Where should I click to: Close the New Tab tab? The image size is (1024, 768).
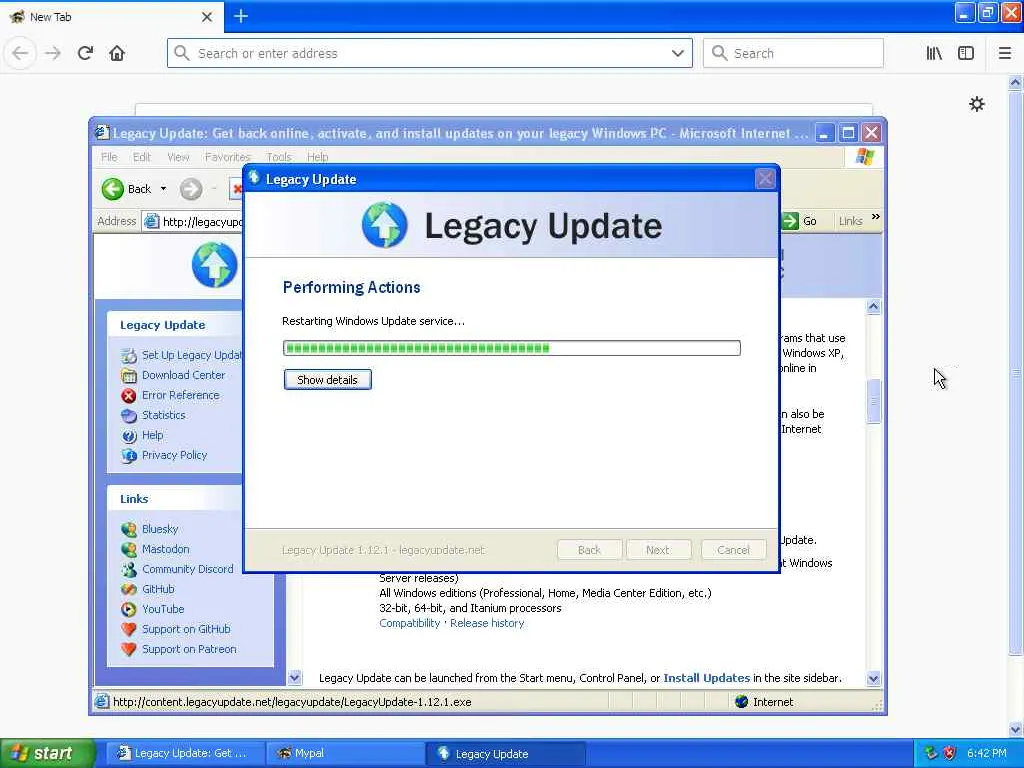point(206,17)
